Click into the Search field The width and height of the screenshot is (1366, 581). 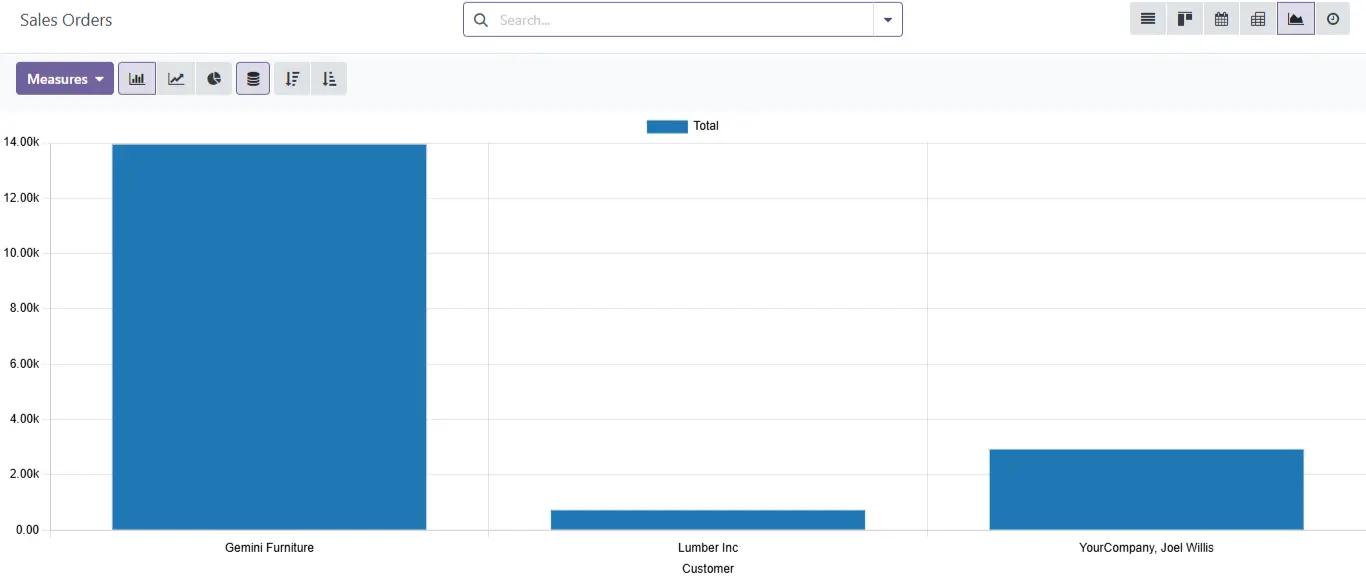684,20
